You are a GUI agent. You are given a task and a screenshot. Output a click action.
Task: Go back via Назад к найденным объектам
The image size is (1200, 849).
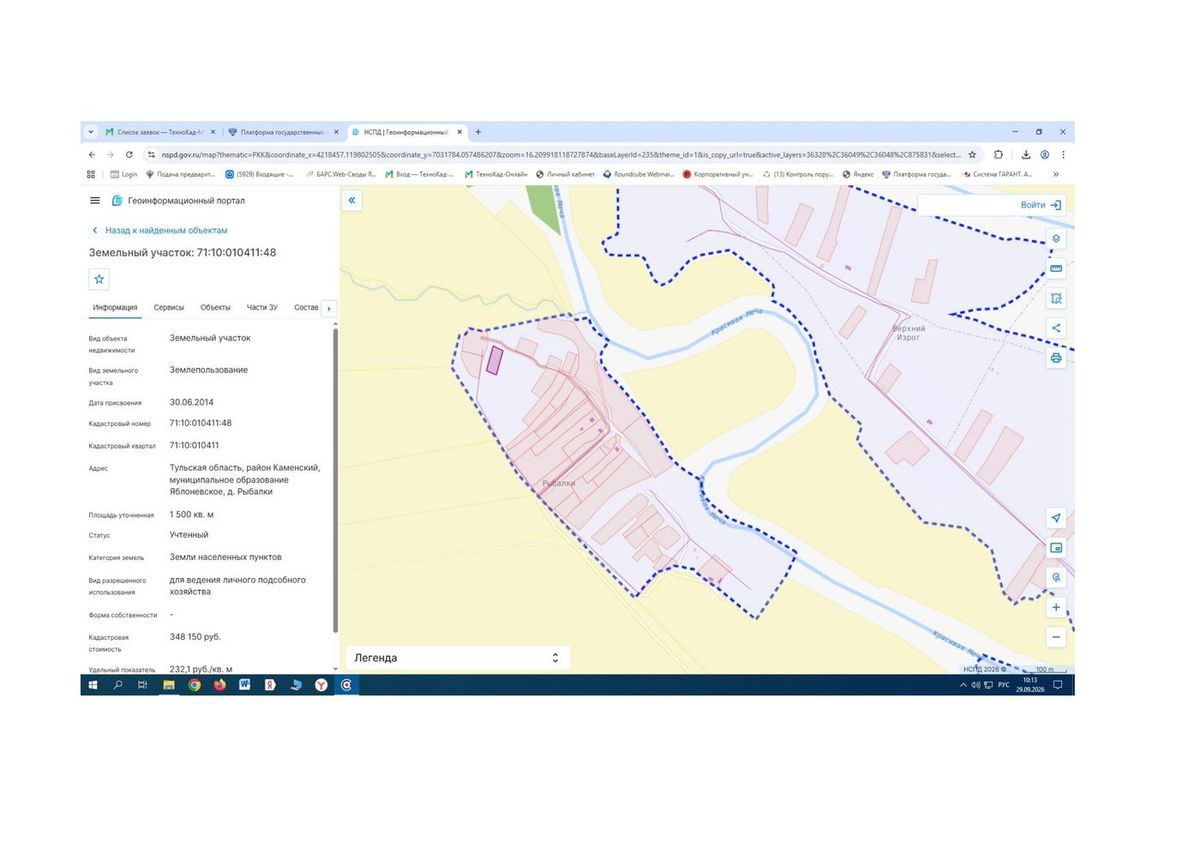click(159, 230)
